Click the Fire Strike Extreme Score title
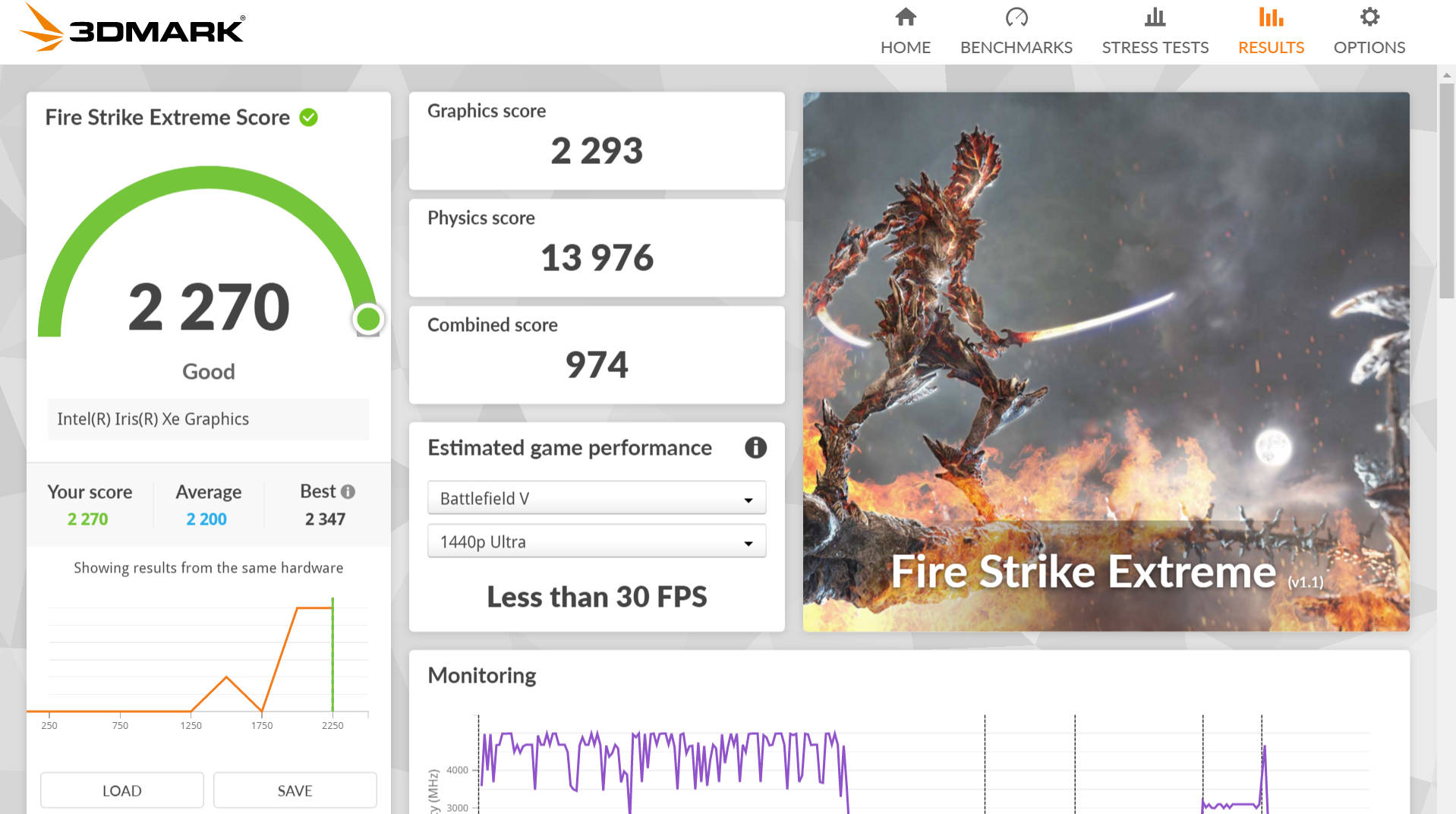This screenshot has height=814, width=1456. (167, 118)
